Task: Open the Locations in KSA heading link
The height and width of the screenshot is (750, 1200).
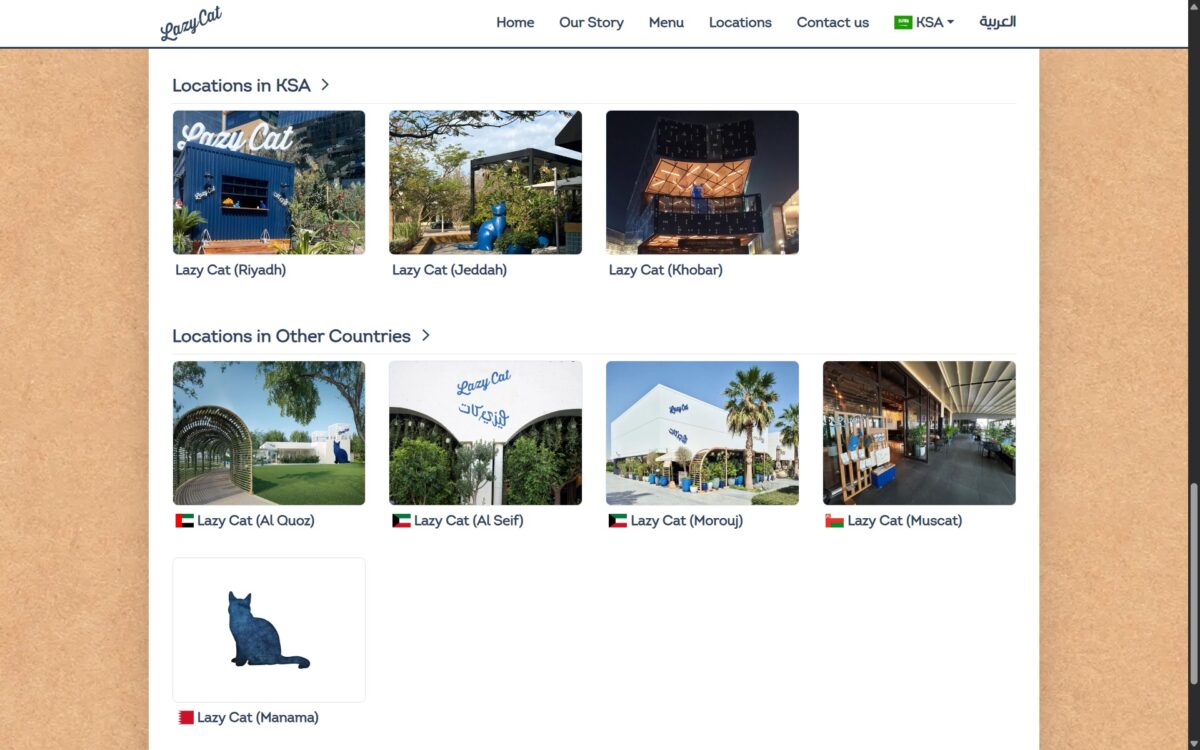Action: 241,85
